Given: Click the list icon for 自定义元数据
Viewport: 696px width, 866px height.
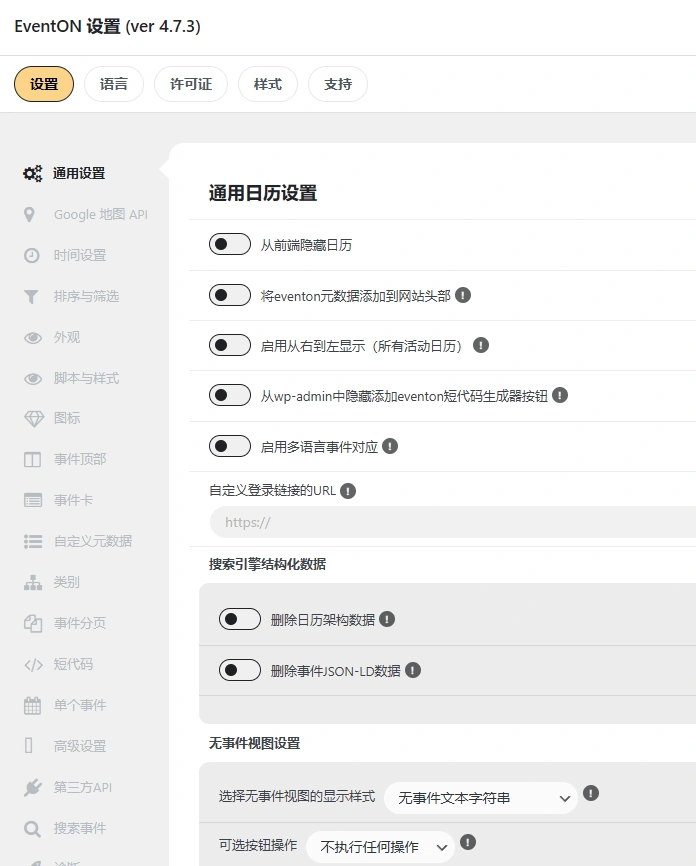Looking at the screenshot, I should coord(33,541).
